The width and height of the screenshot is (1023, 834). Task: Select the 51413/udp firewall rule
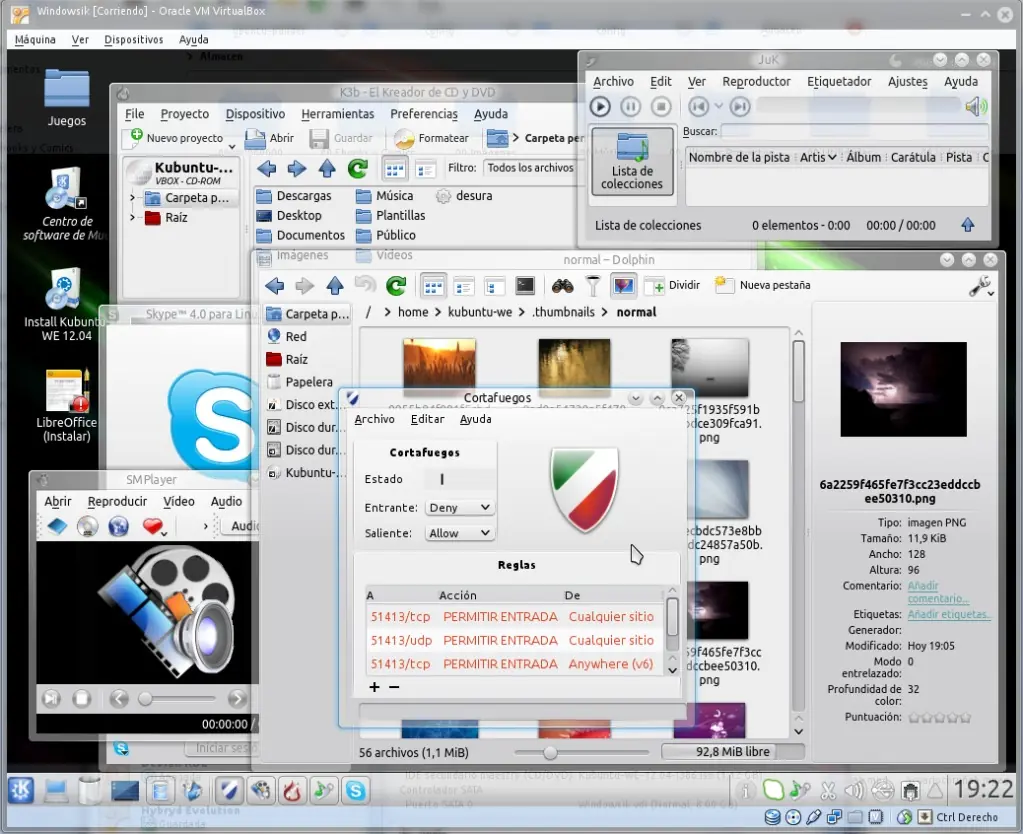click(x=513, y=640)
